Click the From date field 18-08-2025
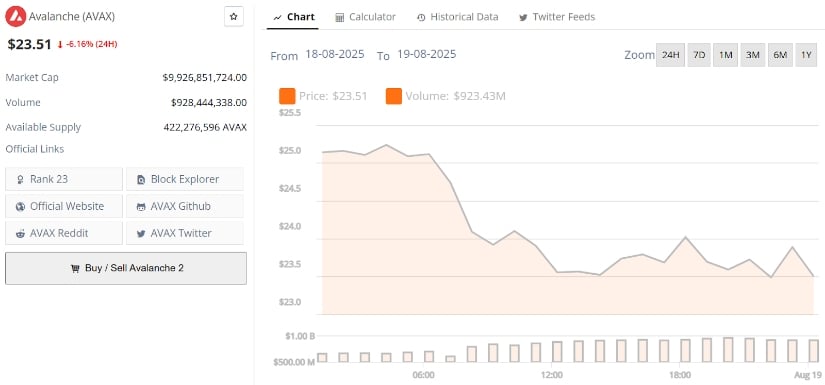 tap(335, 54)
